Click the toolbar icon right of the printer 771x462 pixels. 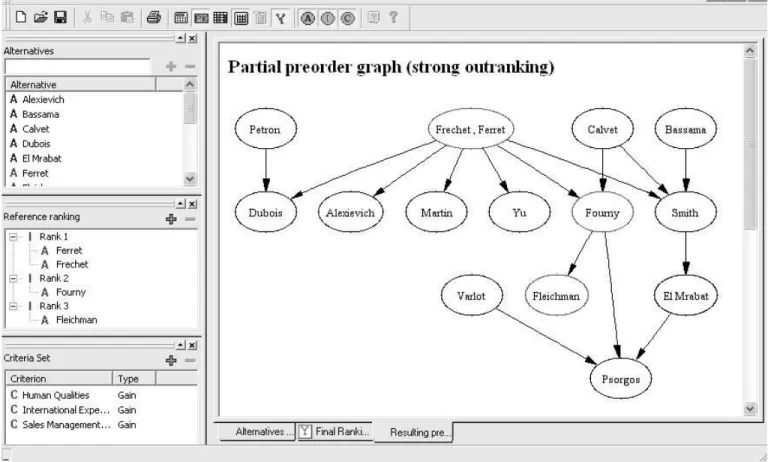coord(181,19)
